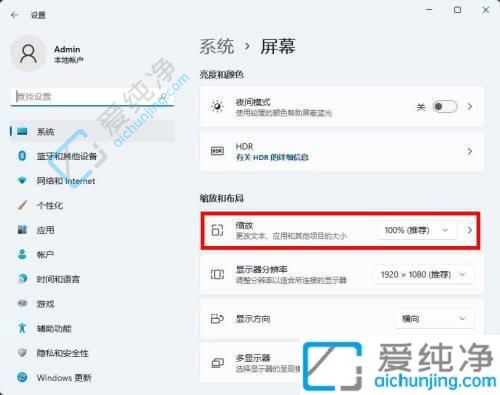This screenshot has width=500, height=395.
Task: Click the Bluetooth icon in sidebar
Action: pos(22,156)
